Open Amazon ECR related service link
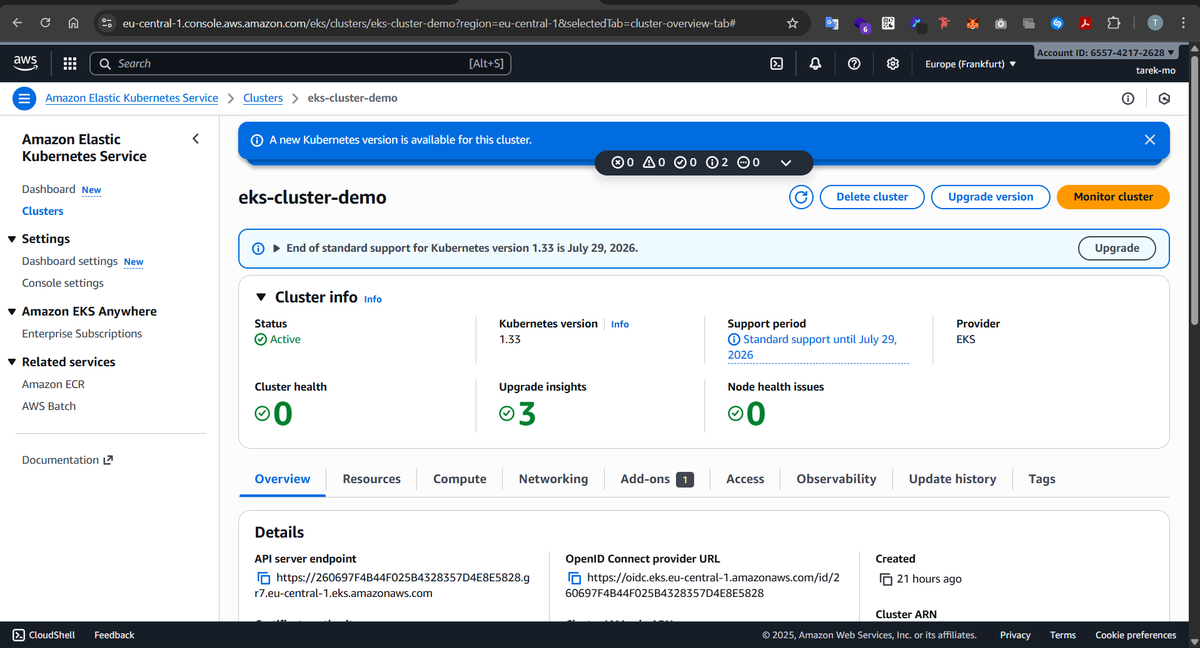The width and height of the screenshot is (1200, 648). (x=53, y=384)
